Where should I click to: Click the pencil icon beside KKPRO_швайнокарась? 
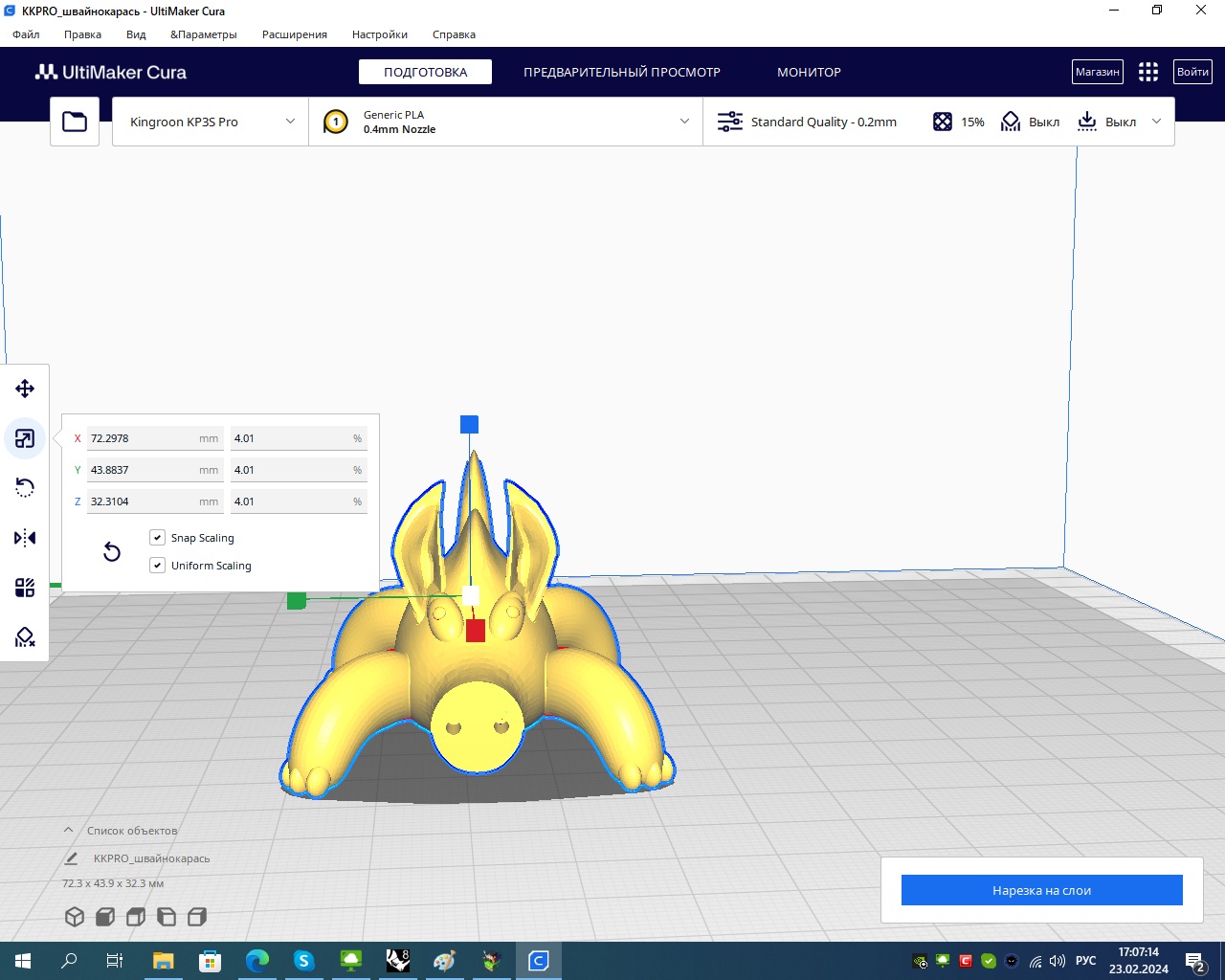[71, 858]
